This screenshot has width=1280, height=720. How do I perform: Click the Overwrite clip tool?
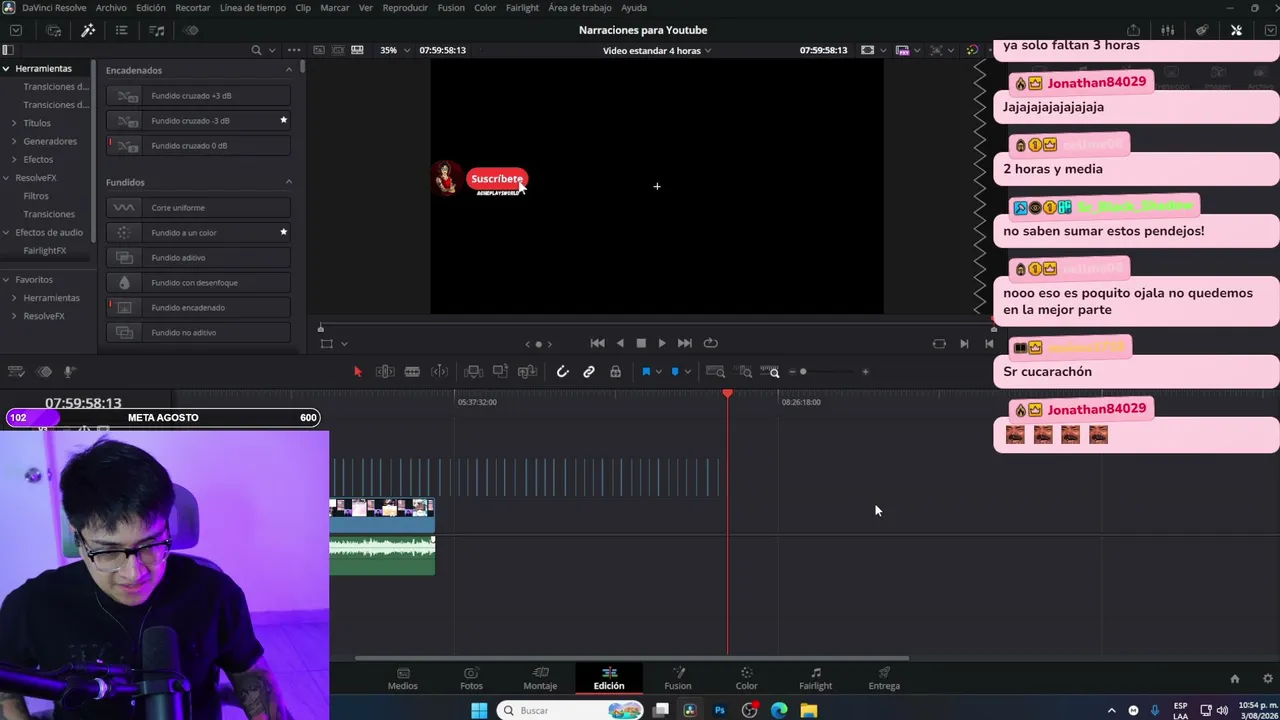(500, 372)
